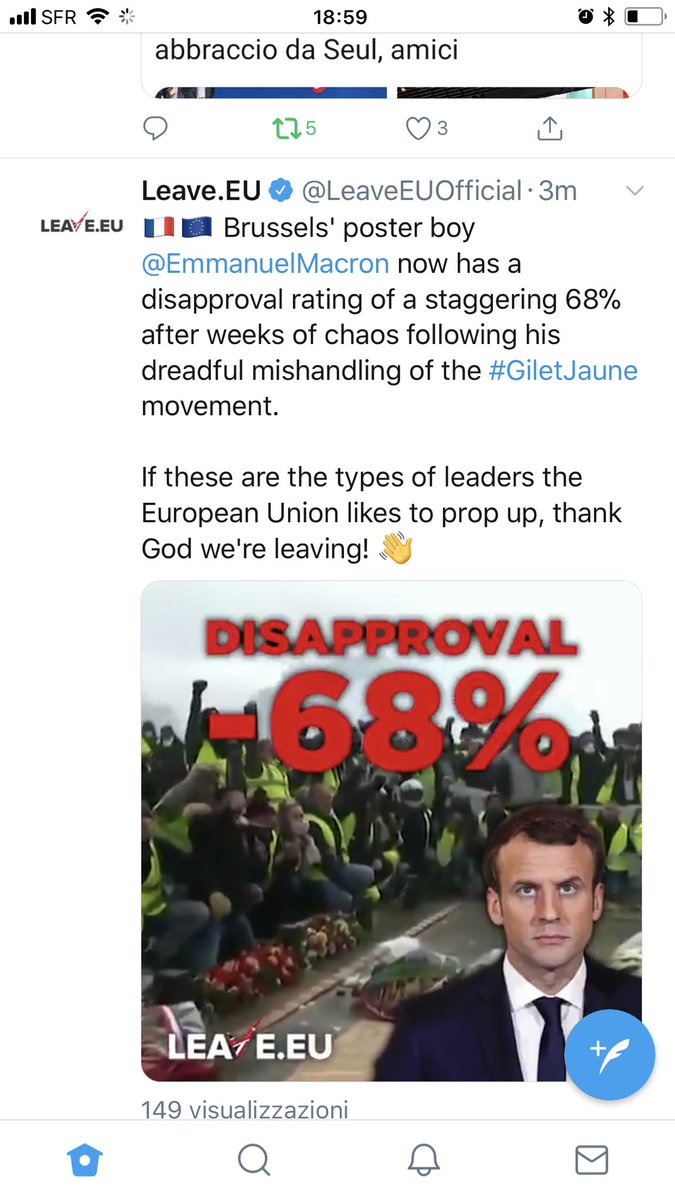Share the tweet via share icon

point(549,129)
